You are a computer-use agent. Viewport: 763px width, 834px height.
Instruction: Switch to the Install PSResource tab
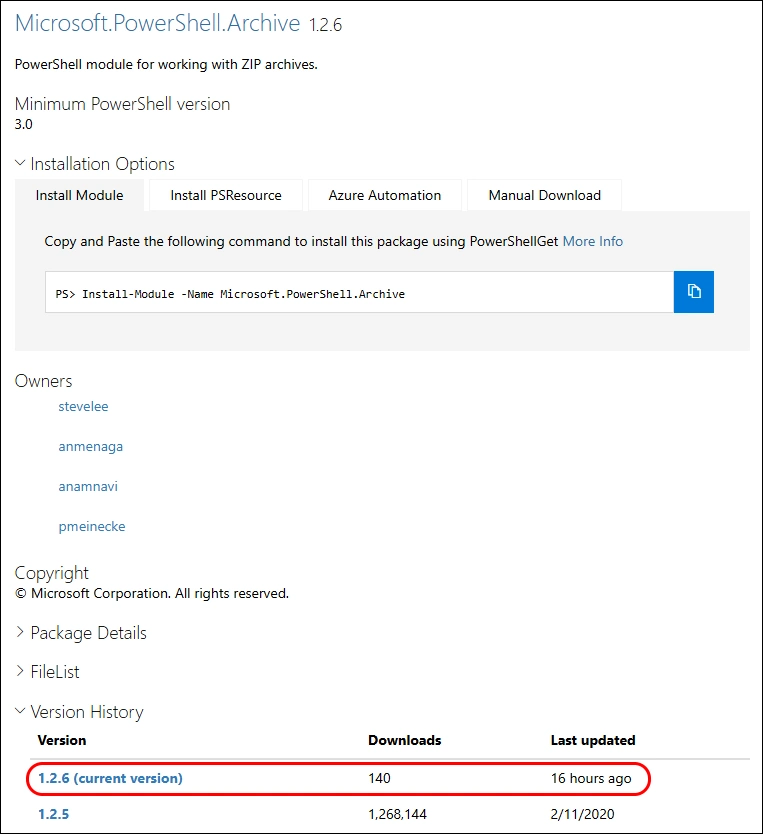[x=226, y=195]
